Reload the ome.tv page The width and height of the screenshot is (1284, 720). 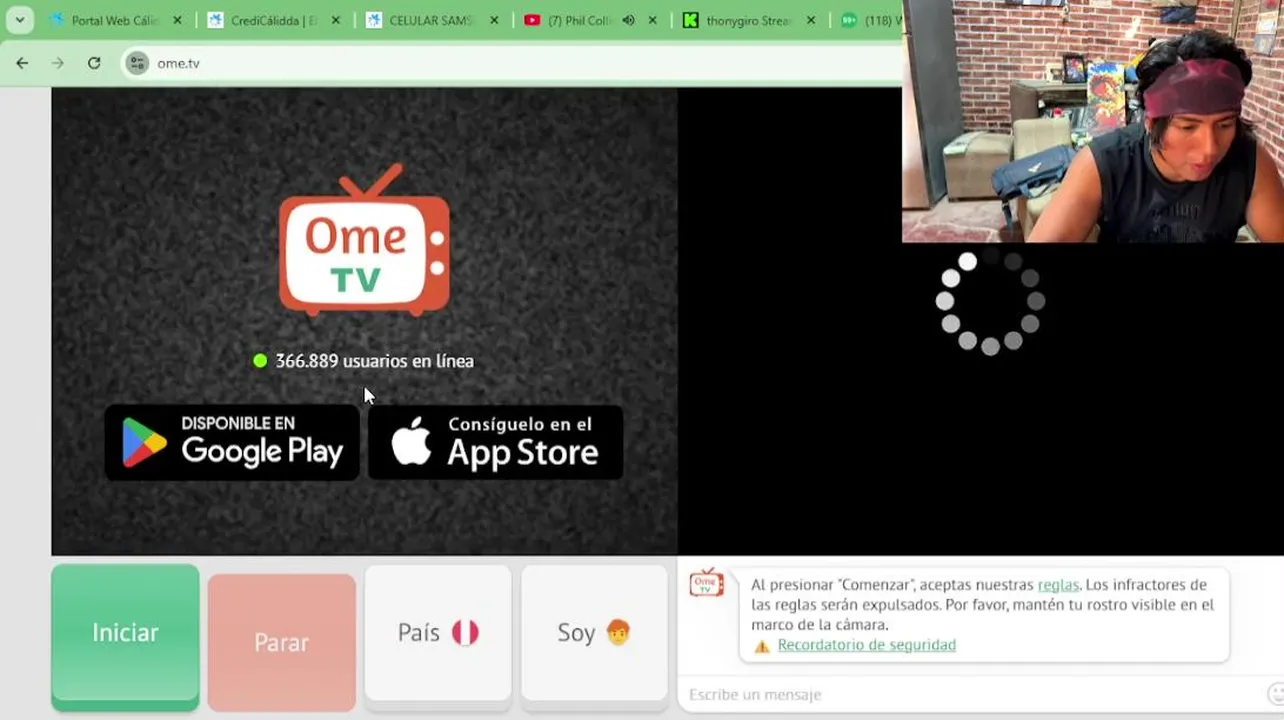pyautogui.click(x=94, y=63)
